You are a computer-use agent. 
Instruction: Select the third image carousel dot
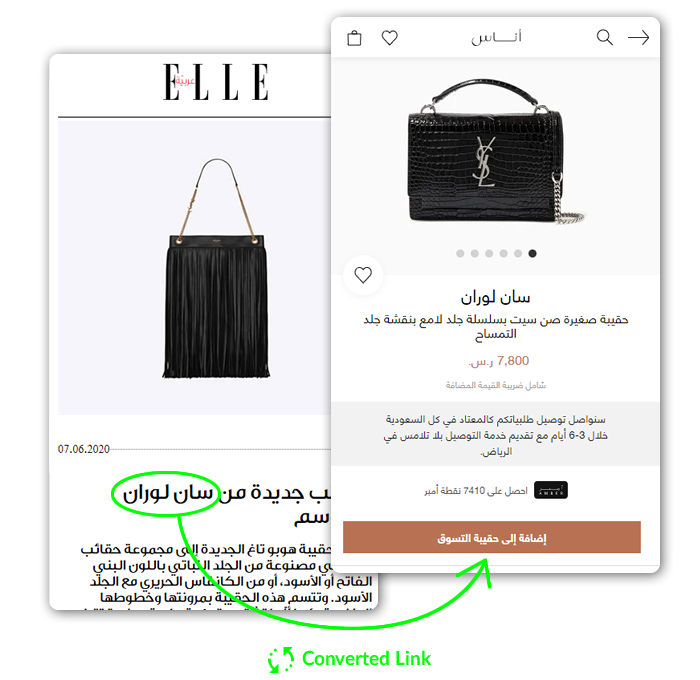click(x=489, y=254)
